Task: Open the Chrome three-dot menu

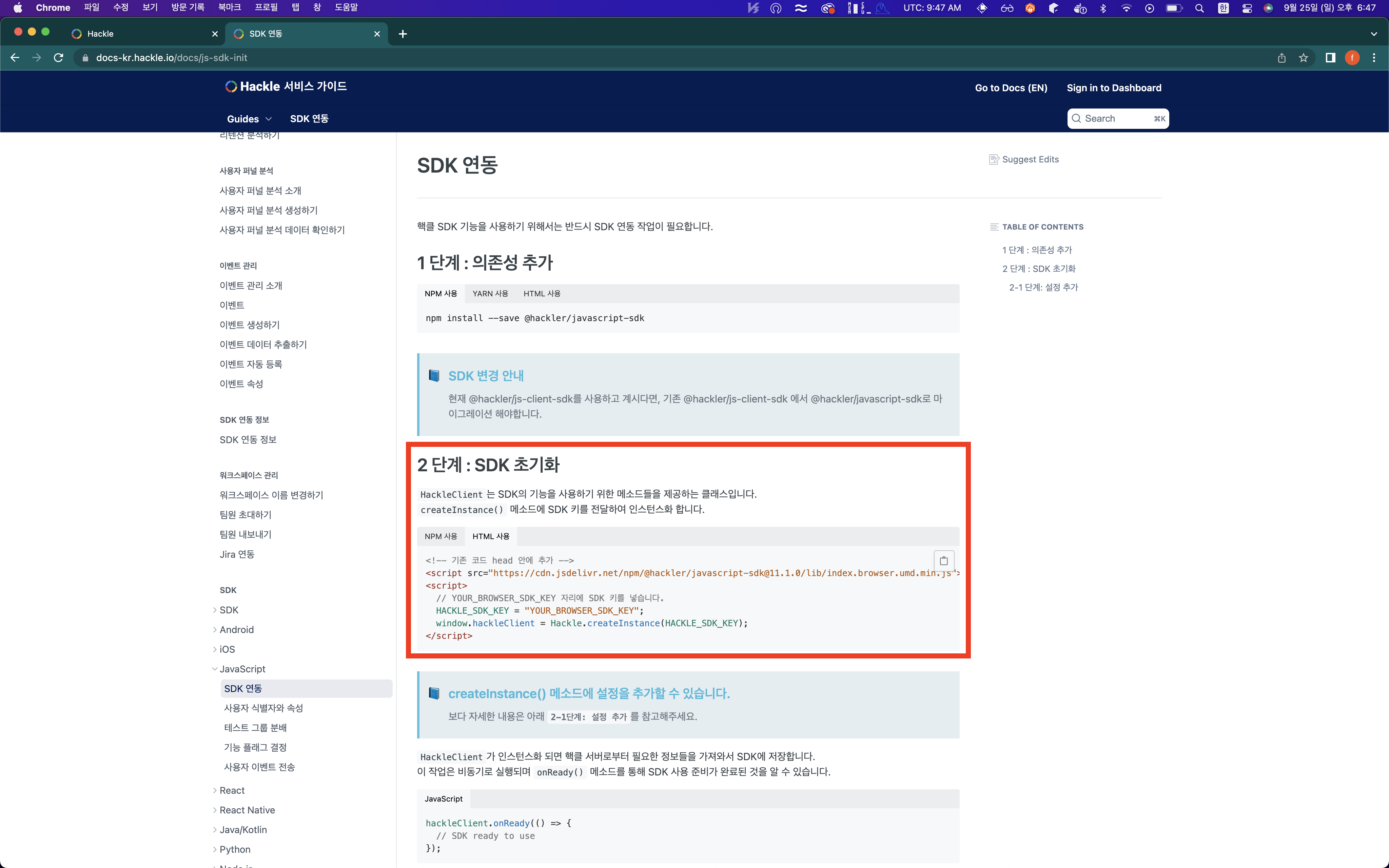Action: 1373,58
